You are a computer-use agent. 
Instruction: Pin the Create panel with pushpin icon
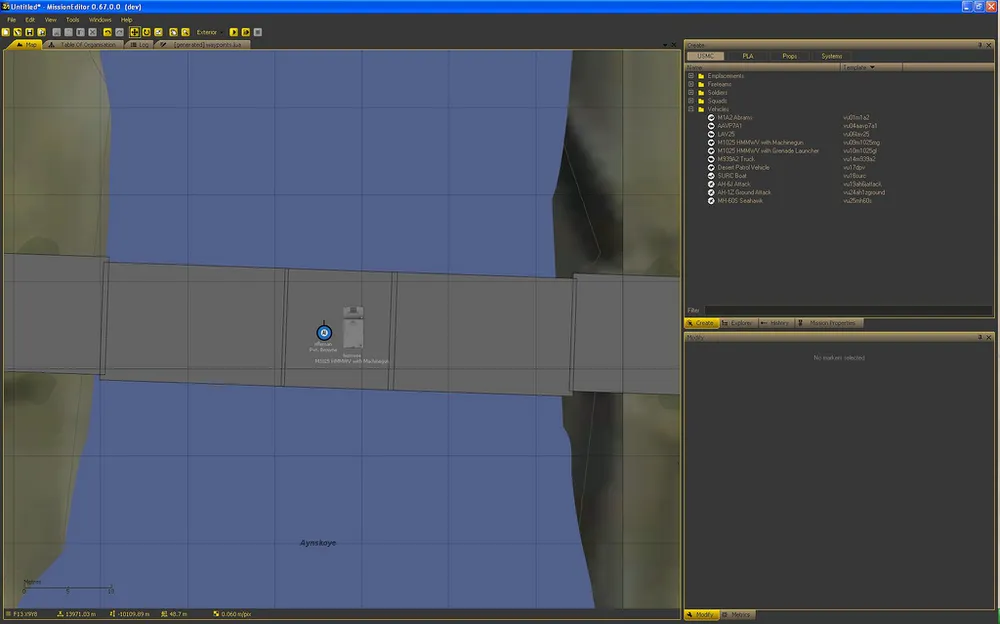tap(978, 45)
